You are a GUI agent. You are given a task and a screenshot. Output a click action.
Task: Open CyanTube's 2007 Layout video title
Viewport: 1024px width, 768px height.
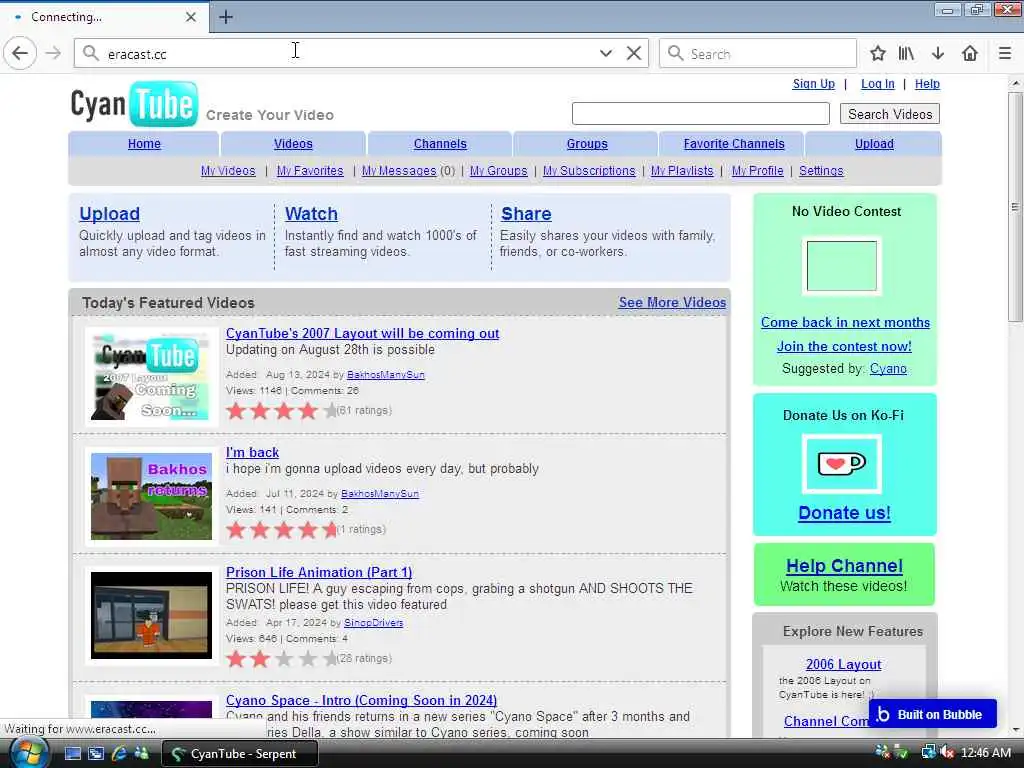(x=362, y=333)
